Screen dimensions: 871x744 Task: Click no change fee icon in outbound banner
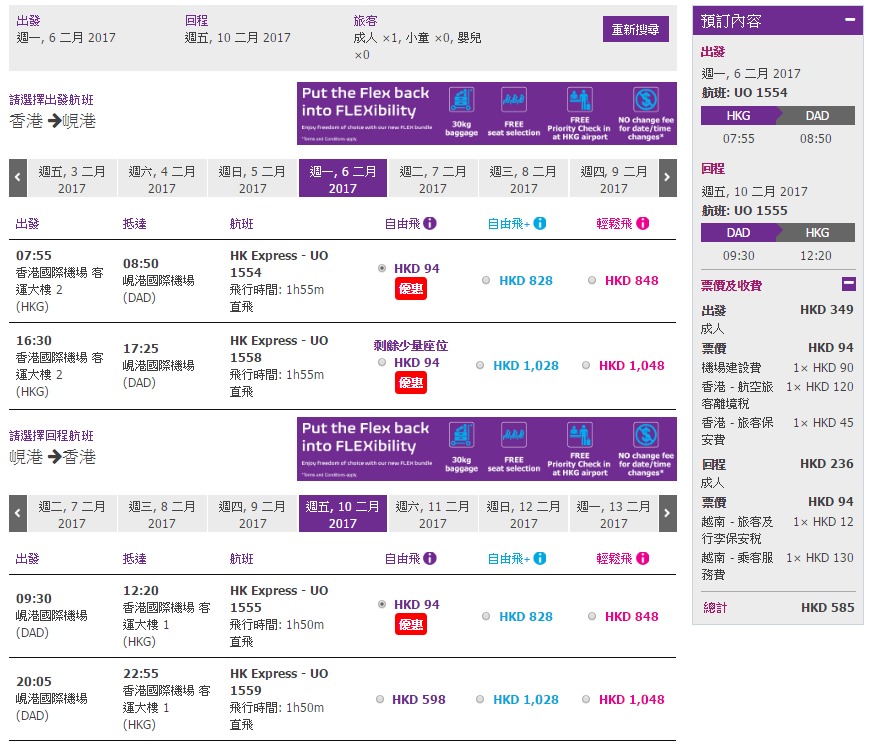(x=645, y=101)
